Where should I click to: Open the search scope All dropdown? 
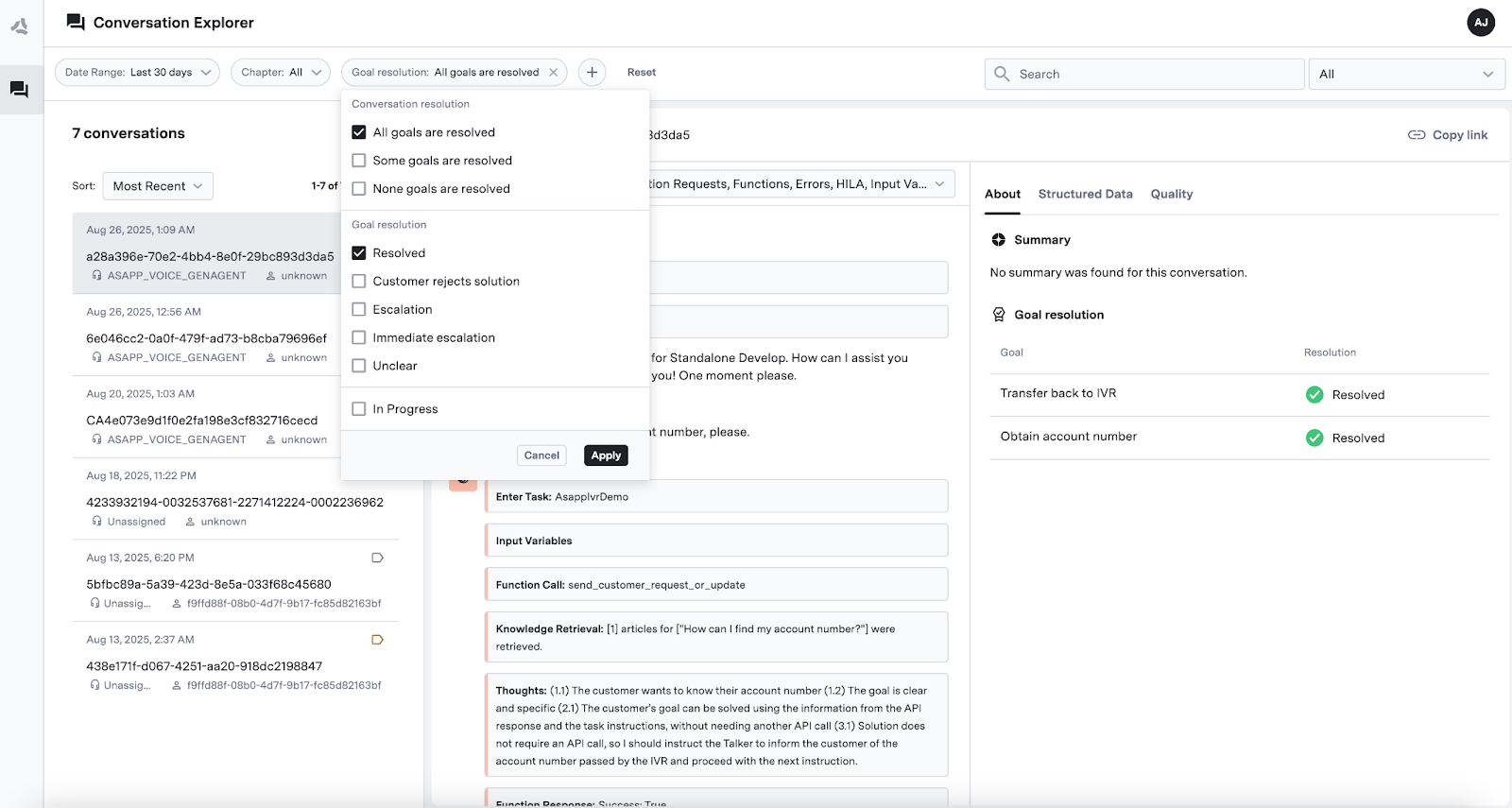click(x=1406, y=74)
